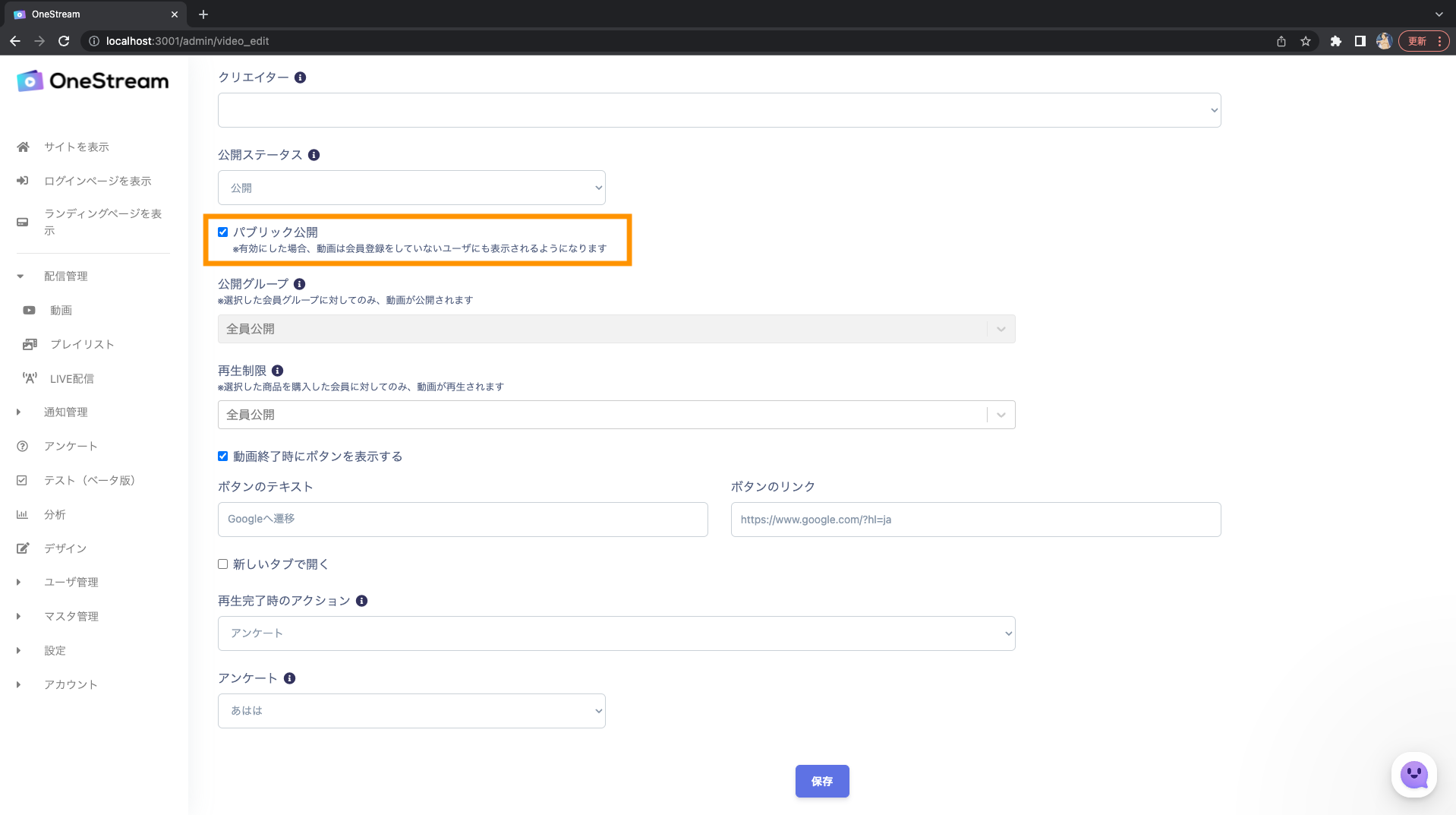Click the info icon beside 公開ステータス

click(314, 155)
